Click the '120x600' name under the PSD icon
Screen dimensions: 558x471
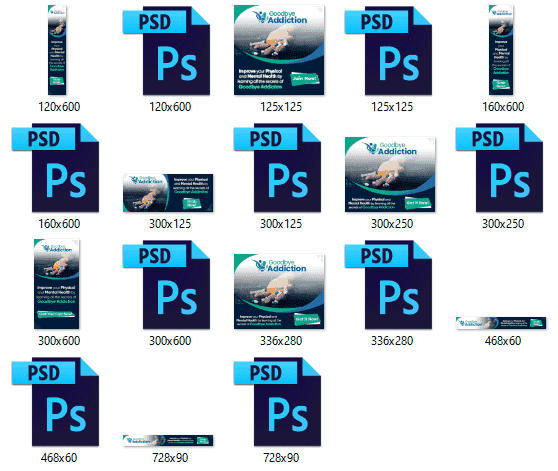pos(170,107)
